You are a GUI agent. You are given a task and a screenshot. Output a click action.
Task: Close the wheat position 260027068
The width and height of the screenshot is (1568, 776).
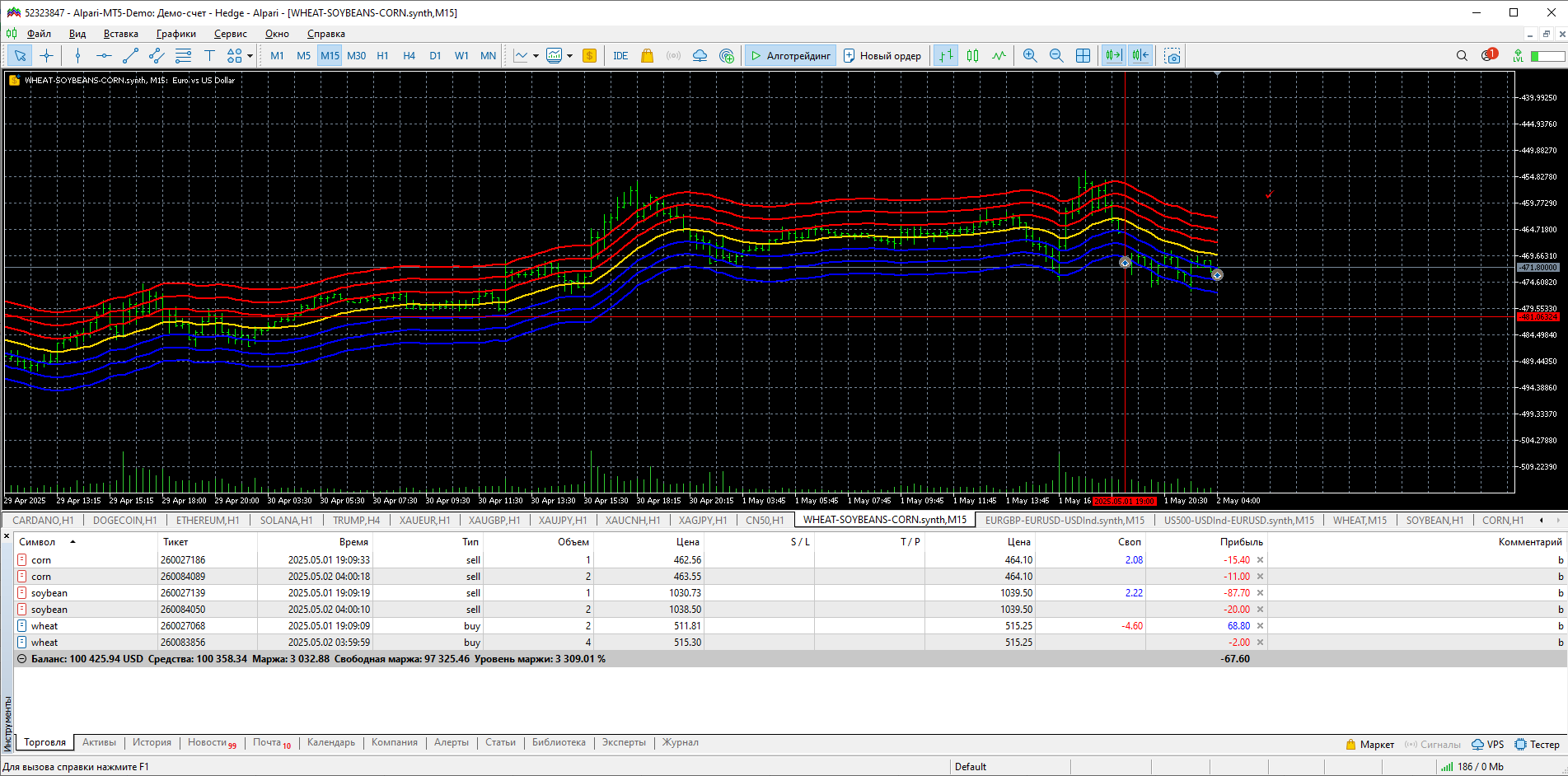[1260, 626]
